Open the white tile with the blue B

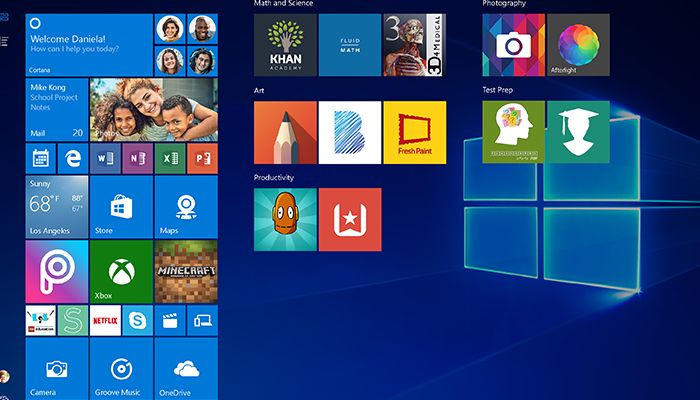tap(350, 133)
